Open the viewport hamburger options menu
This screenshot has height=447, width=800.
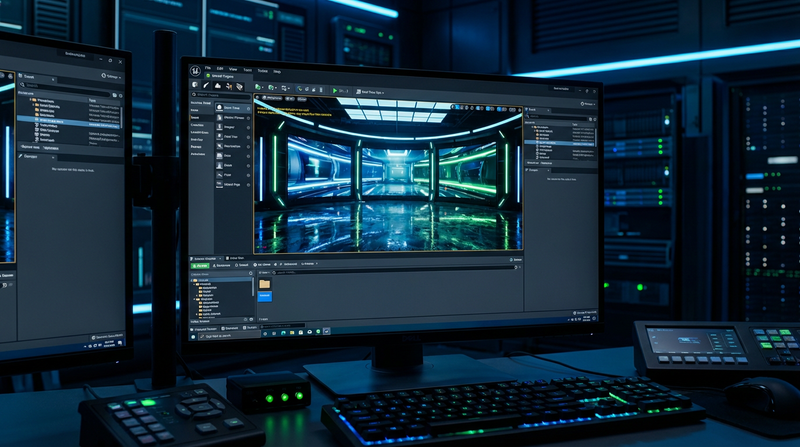pos(257,97)
